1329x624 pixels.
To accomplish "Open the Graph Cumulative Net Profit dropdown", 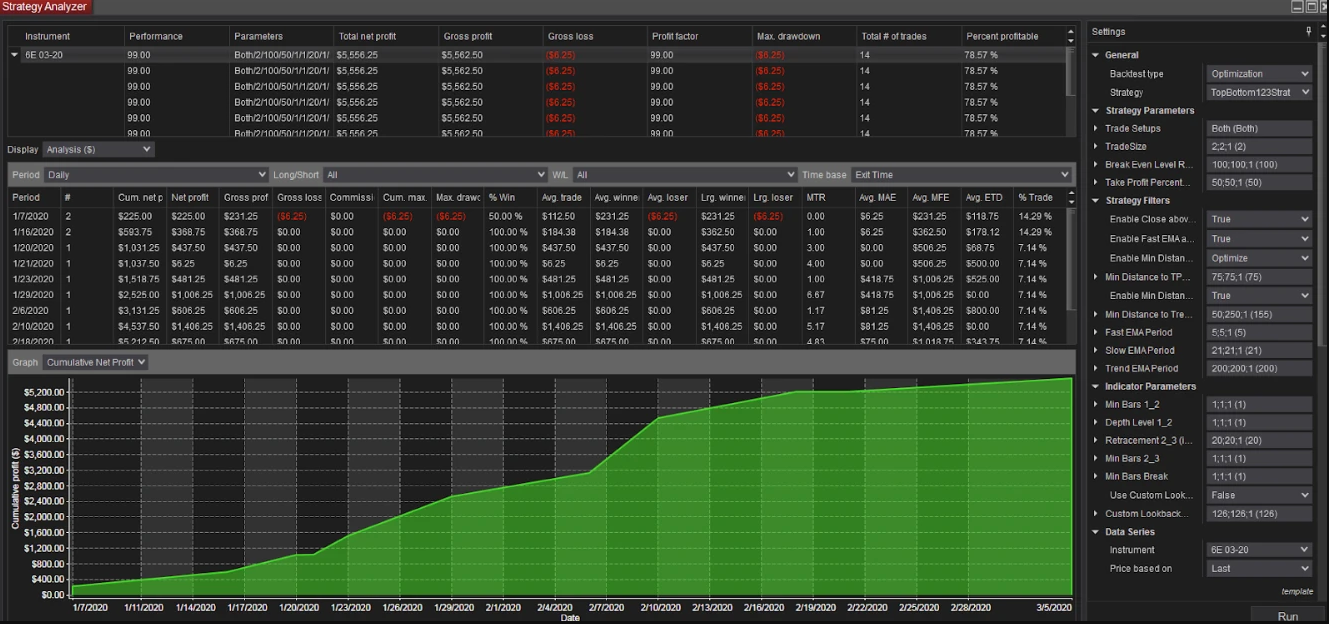I will pos(95,362).
